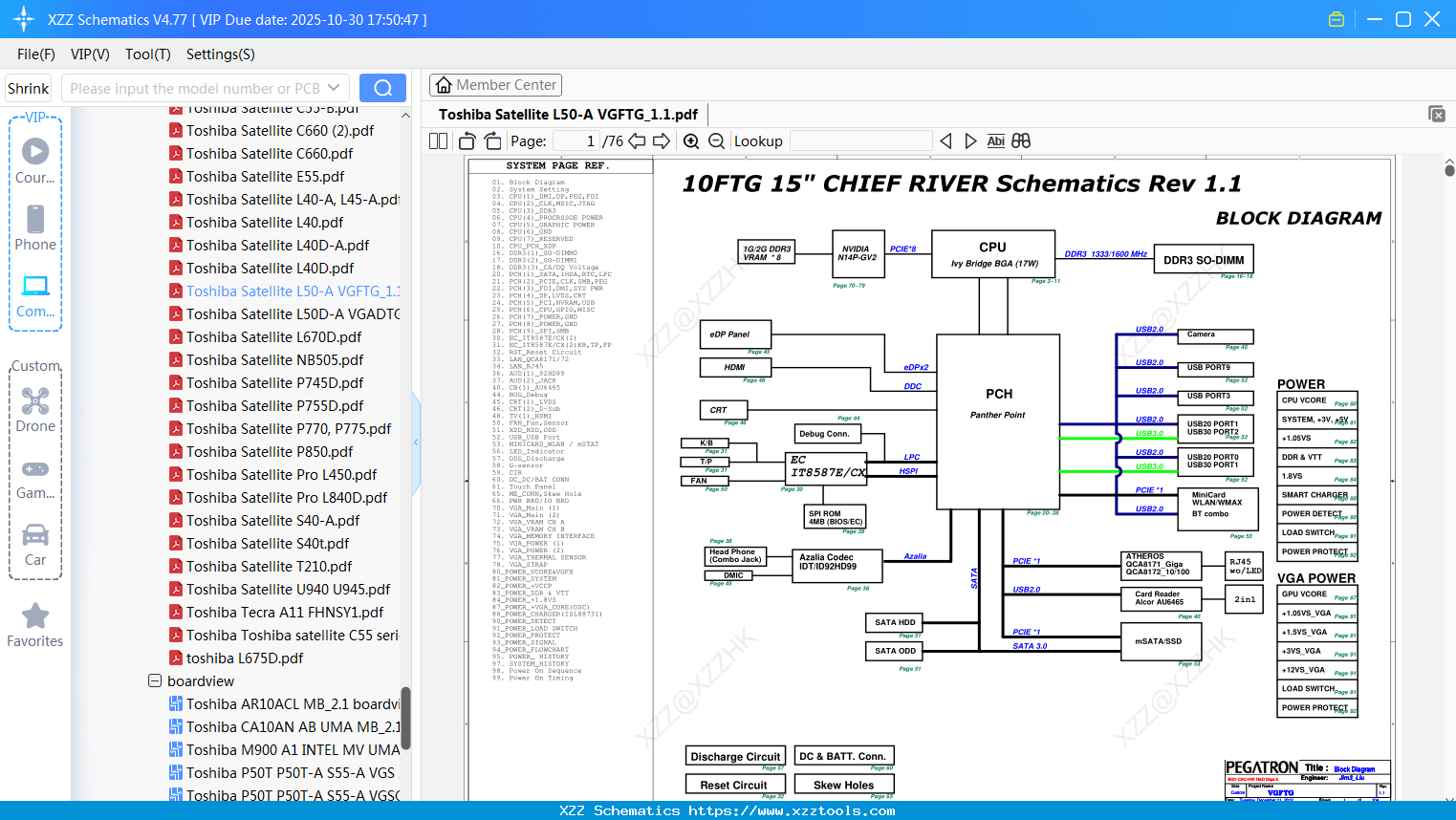The width and height of the screenshot is (1456, 820).
Task: Rotate the page counterclockwise
Action: pos(467,141)
